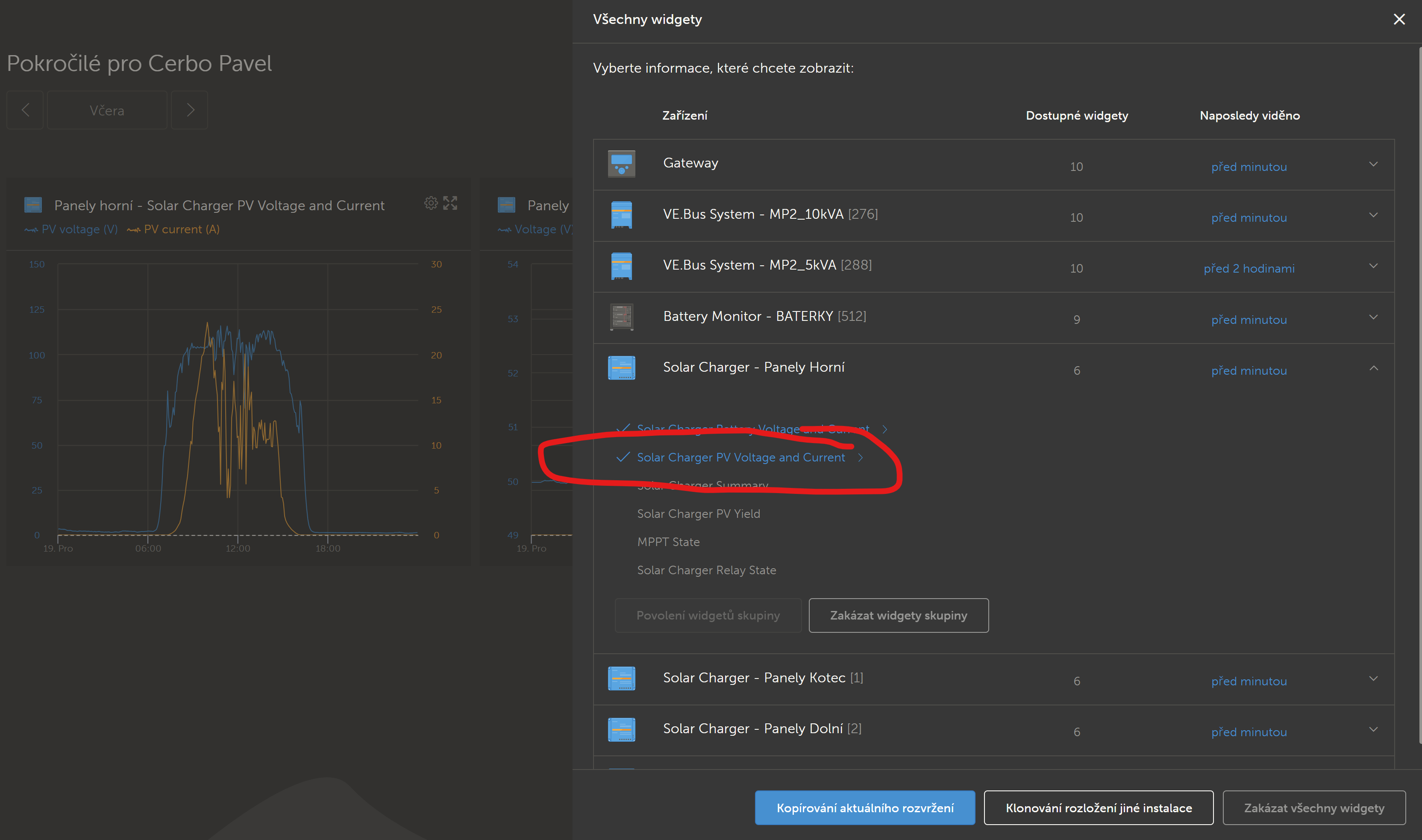1422x840 pixels.
Task: Enable the Solar Charger PV Yield widget
Action: coord(698,514)
